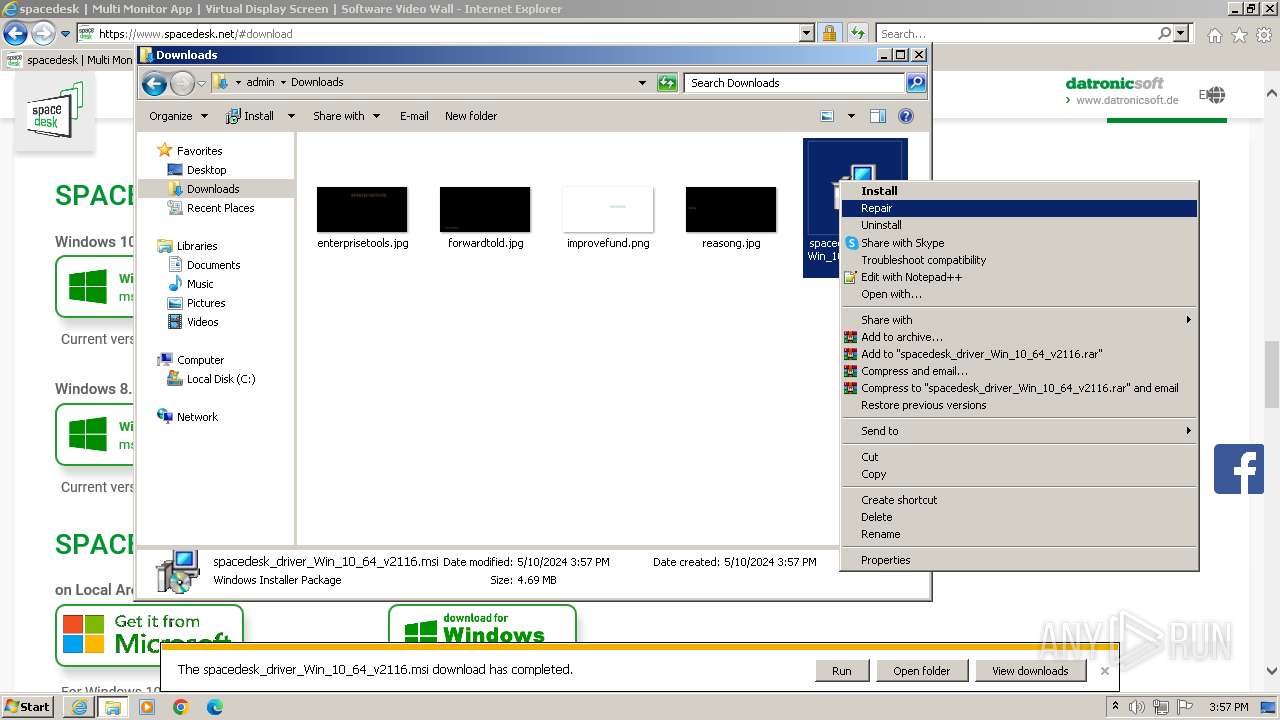Open the Share with toolbar dropdown
Image resolution: width=1280 pixels, height=720 pixels.
click(346, 116)
